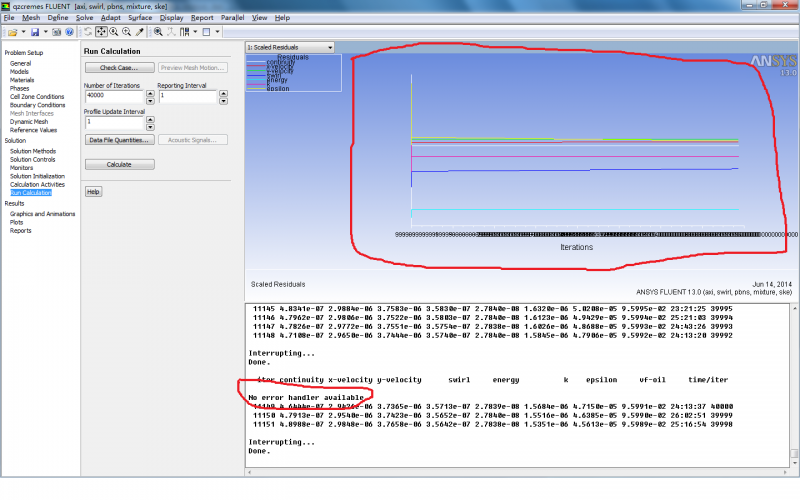Click the Calculate button

click(x=119, y=164)
